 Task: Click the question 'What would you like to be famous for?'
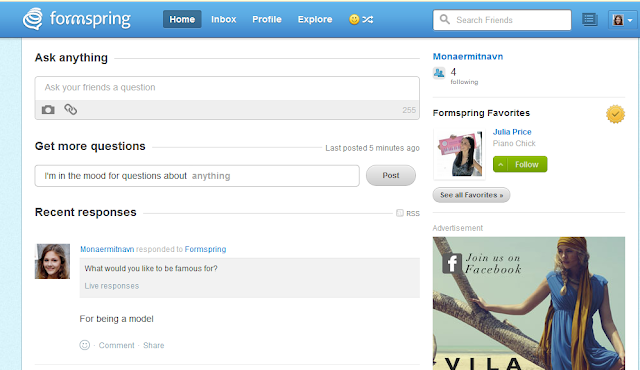151,268
